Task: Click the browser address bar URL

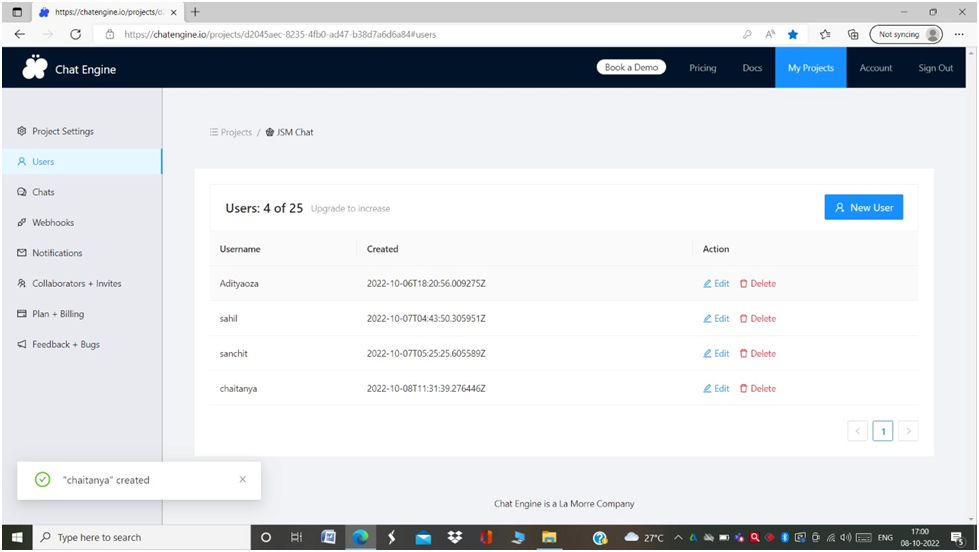Action: click(x=280, y=34)
